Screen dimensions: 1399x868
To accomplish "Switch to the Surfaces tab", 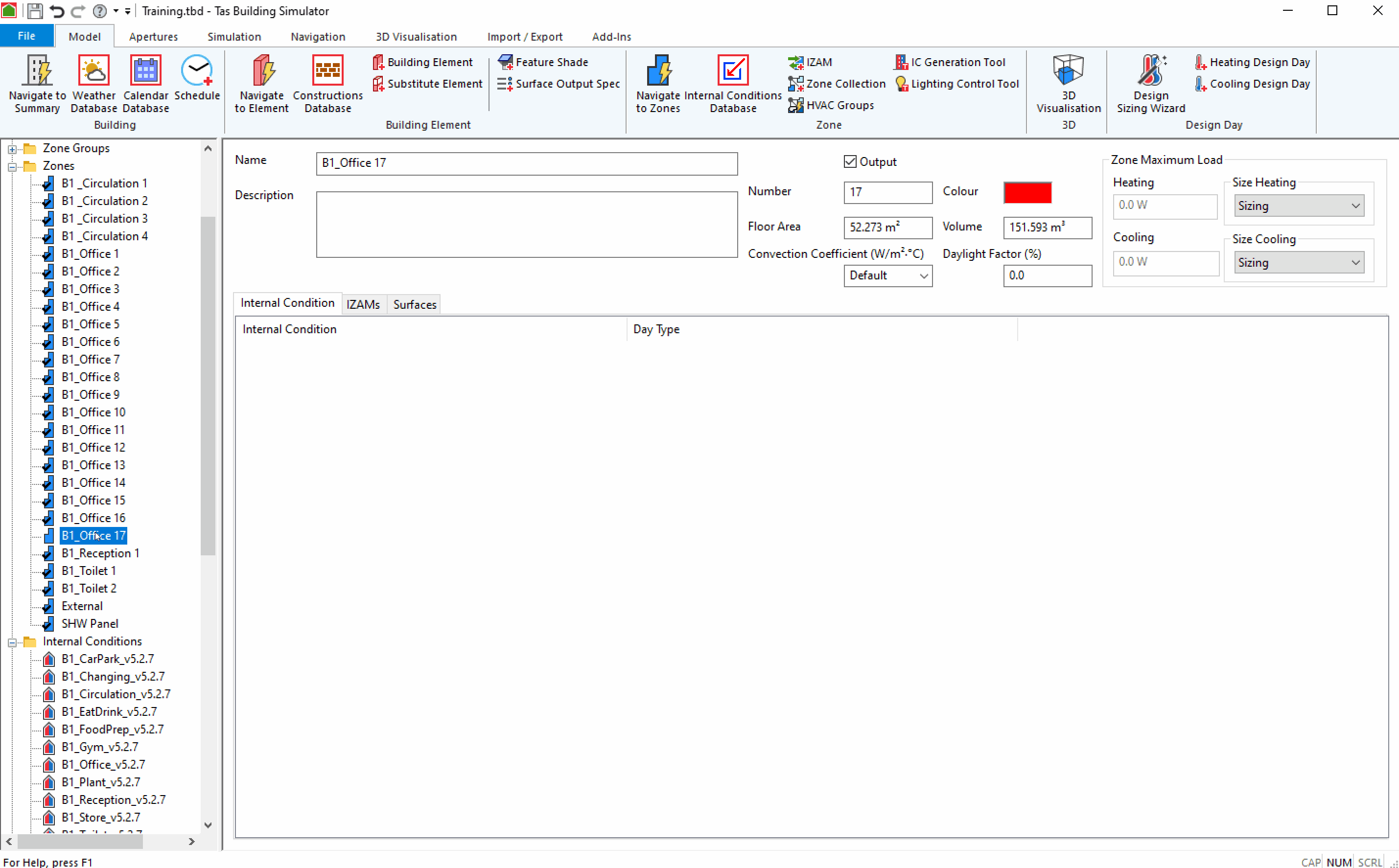I will 415,304.
